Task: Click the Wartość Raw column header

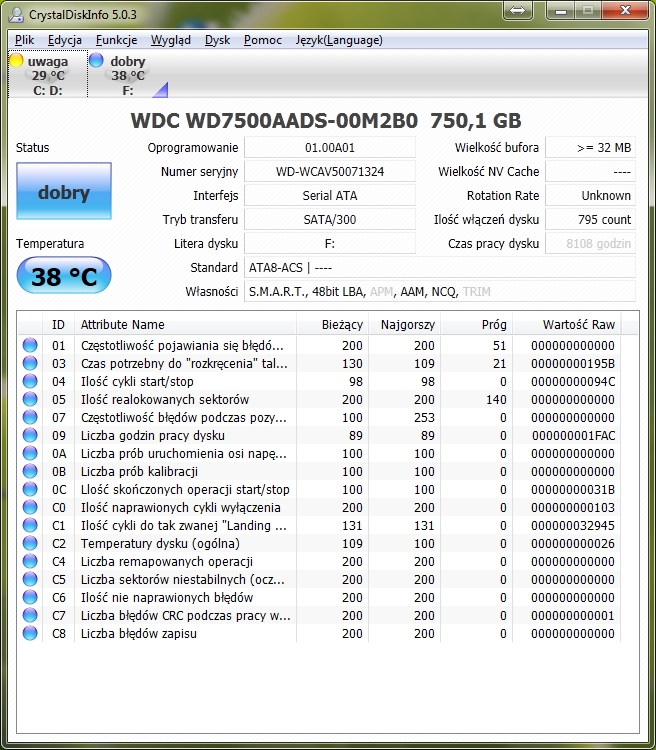Action: click(x=567, y=324)
